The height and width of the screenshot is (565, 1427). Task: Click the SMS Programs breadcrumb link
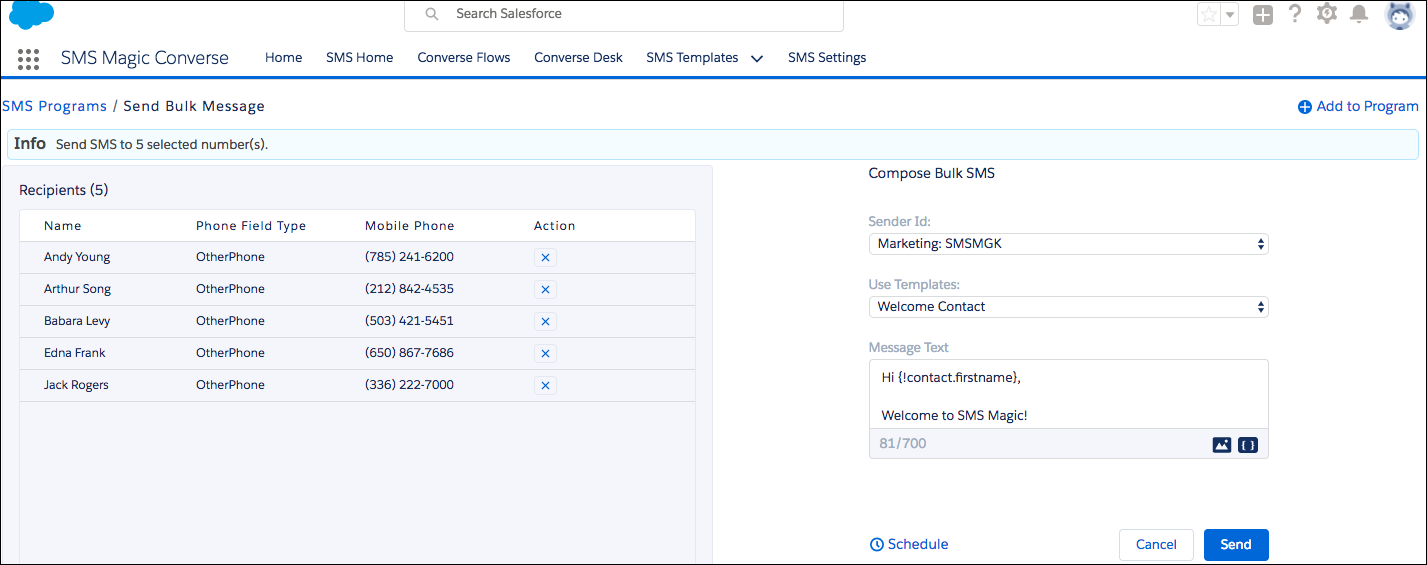click(x=54, y=106)
